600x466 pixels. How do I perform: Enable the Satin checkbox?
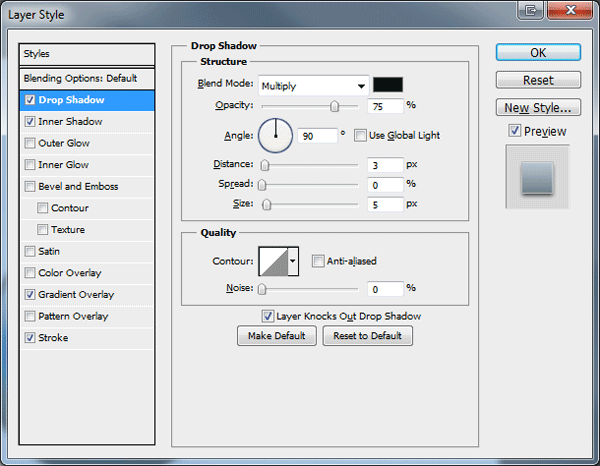click(x=30, y=251)
